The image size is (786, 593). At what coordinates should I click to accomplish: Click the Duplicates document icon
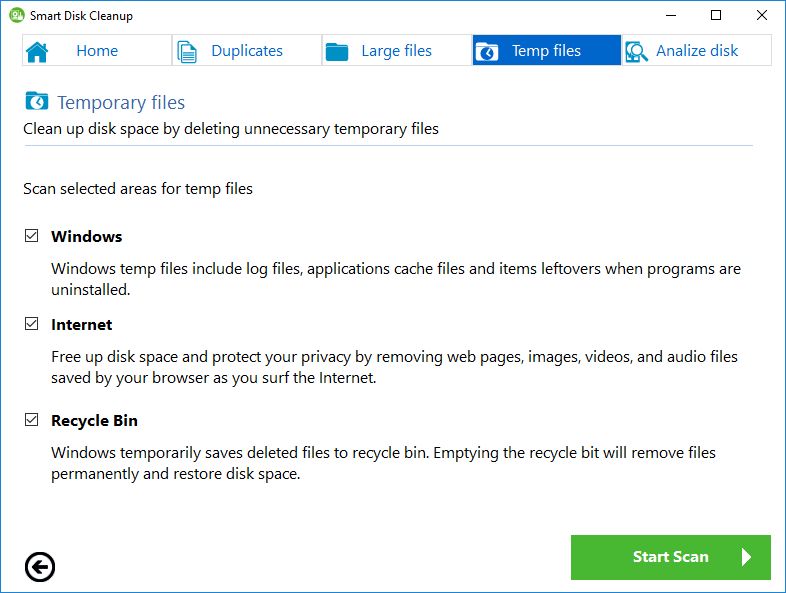pyautogui.click(x=187, y=51)
